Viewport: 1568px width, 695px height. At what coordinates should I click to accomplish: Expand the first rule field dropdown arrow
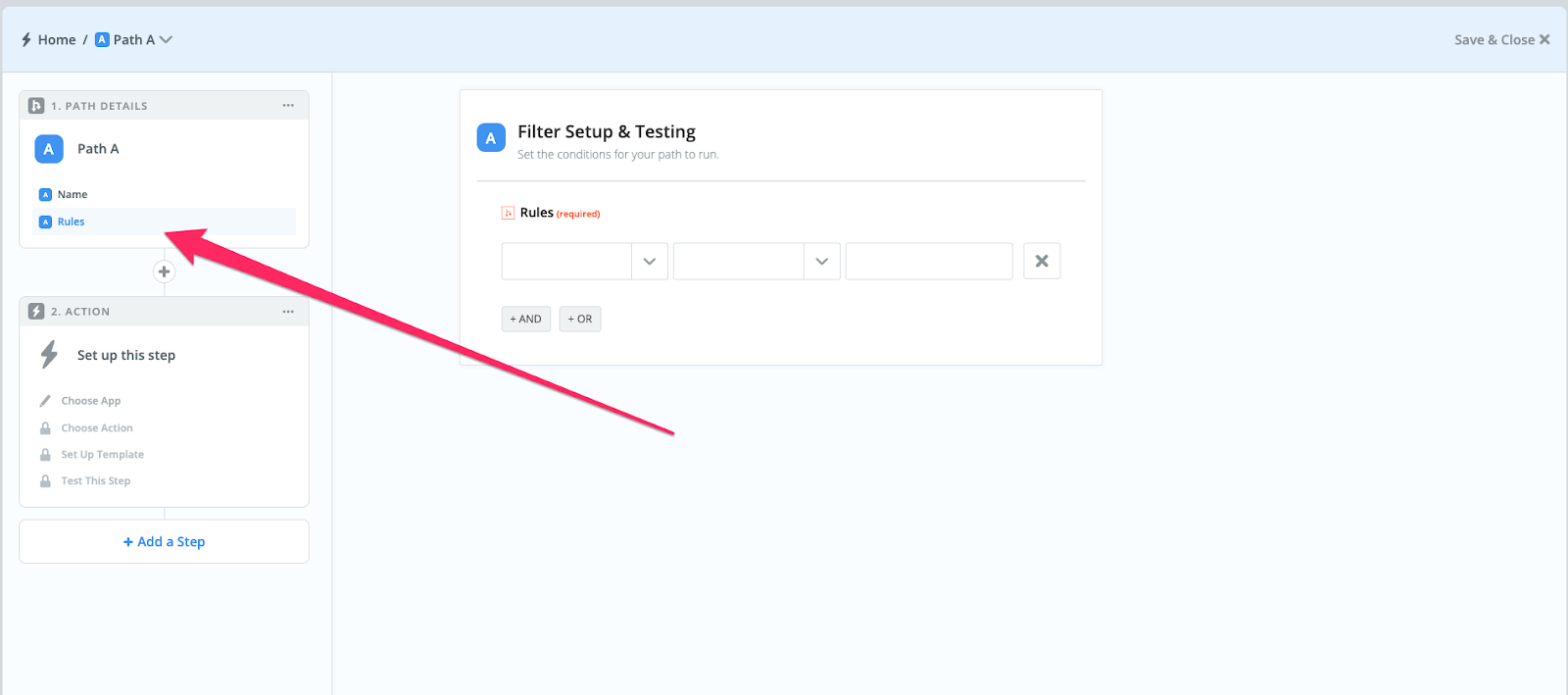tap(649, 262)
